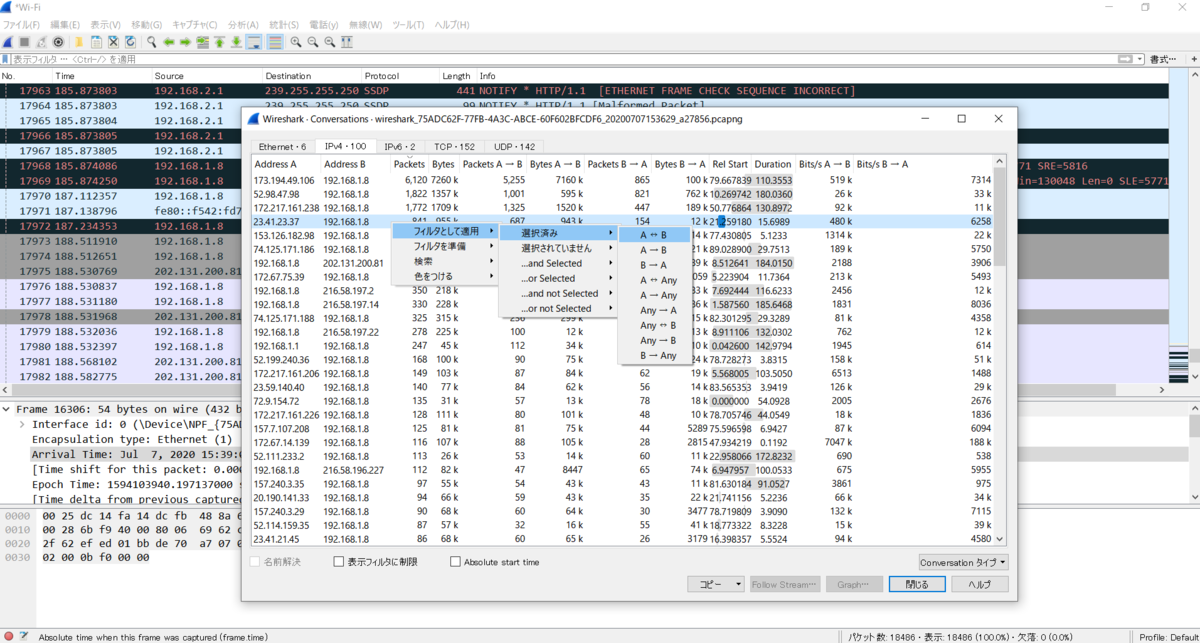This screenshot has height=643, width=1200.
Task: Switch to the TCP · 152 tab
Action: (x=454, y=147)
